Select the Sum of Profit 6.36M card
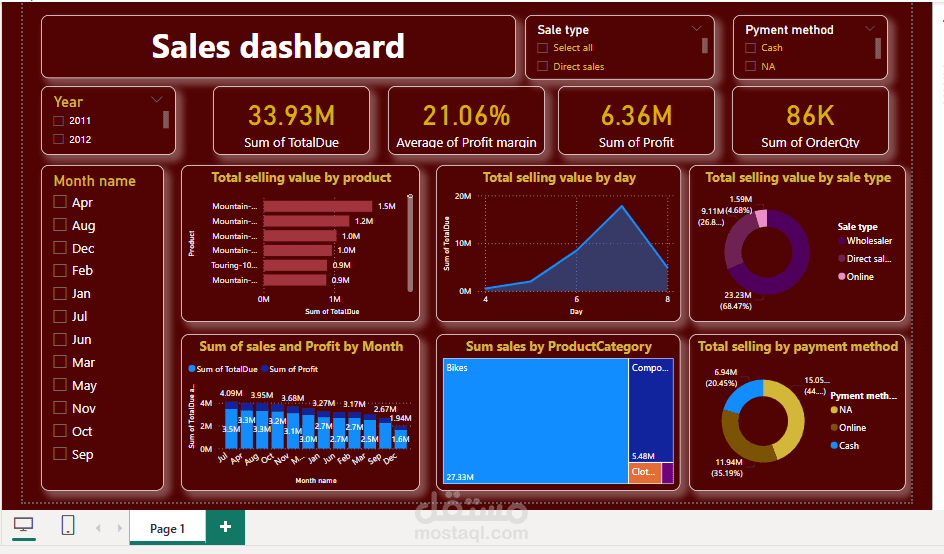 pos(636,120)
